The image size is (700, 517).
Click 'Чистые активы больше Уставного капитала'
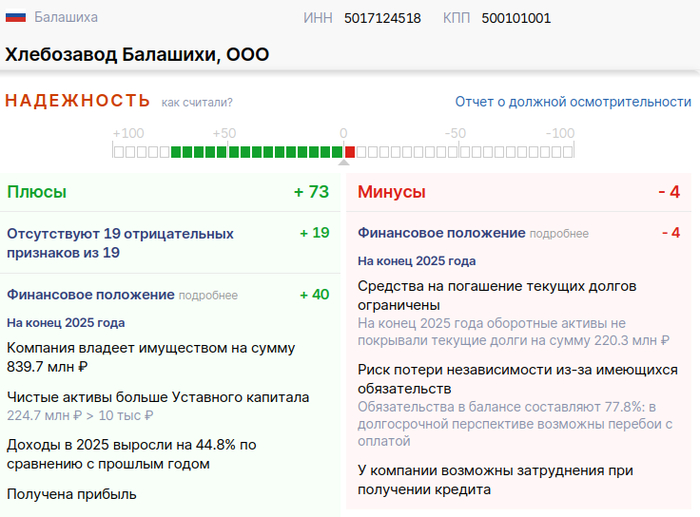[x=158, y=397]
